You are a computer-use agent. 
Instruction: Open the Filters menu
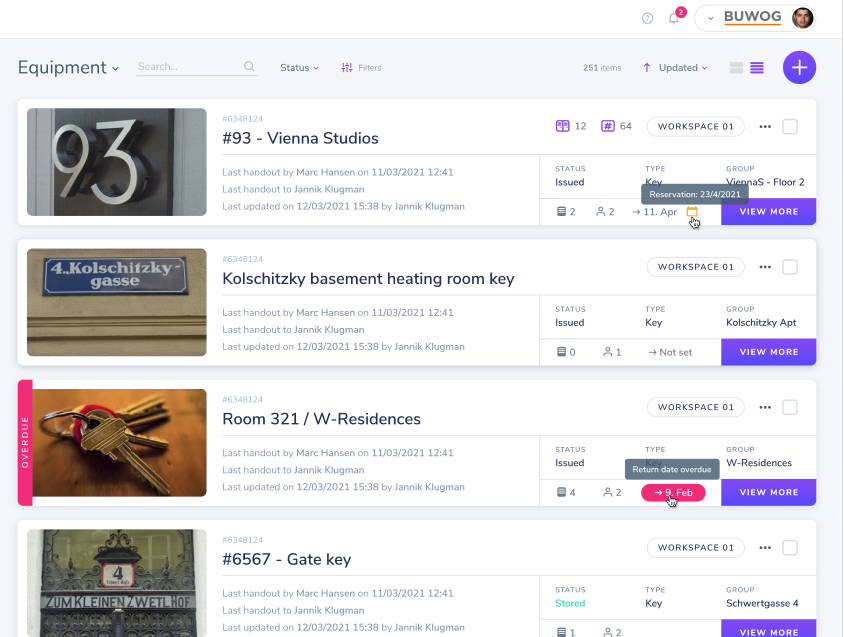[361, 68]
